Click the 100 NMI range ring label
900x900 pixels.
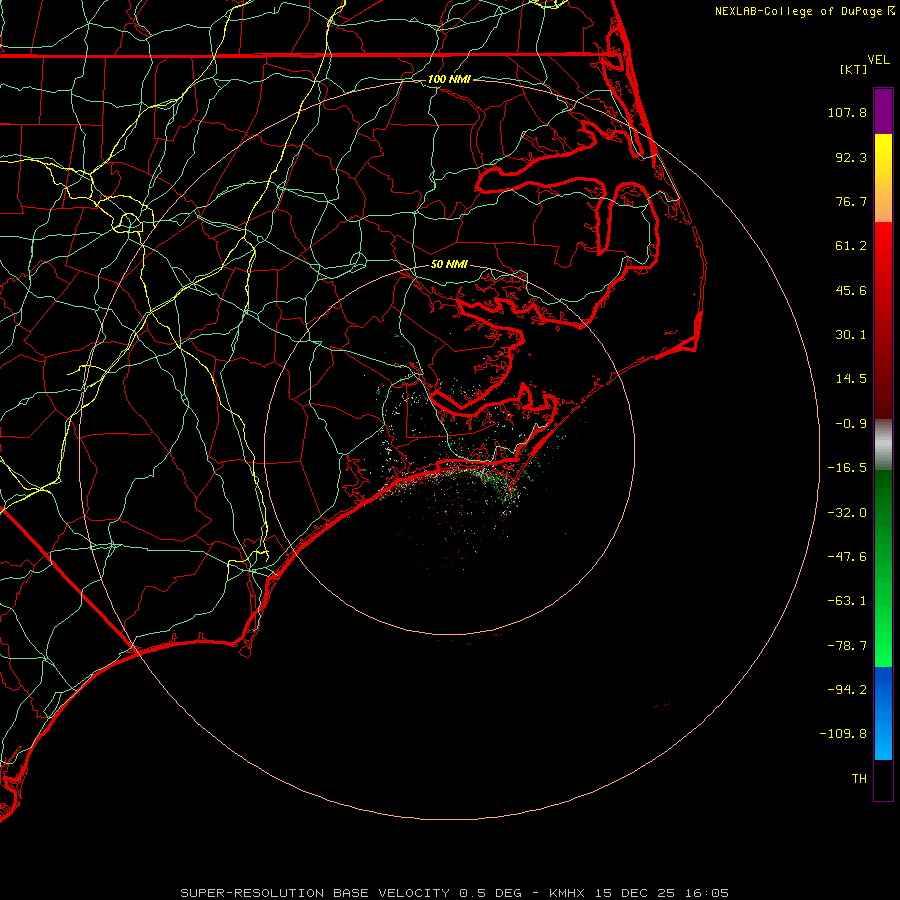[449, 79]
